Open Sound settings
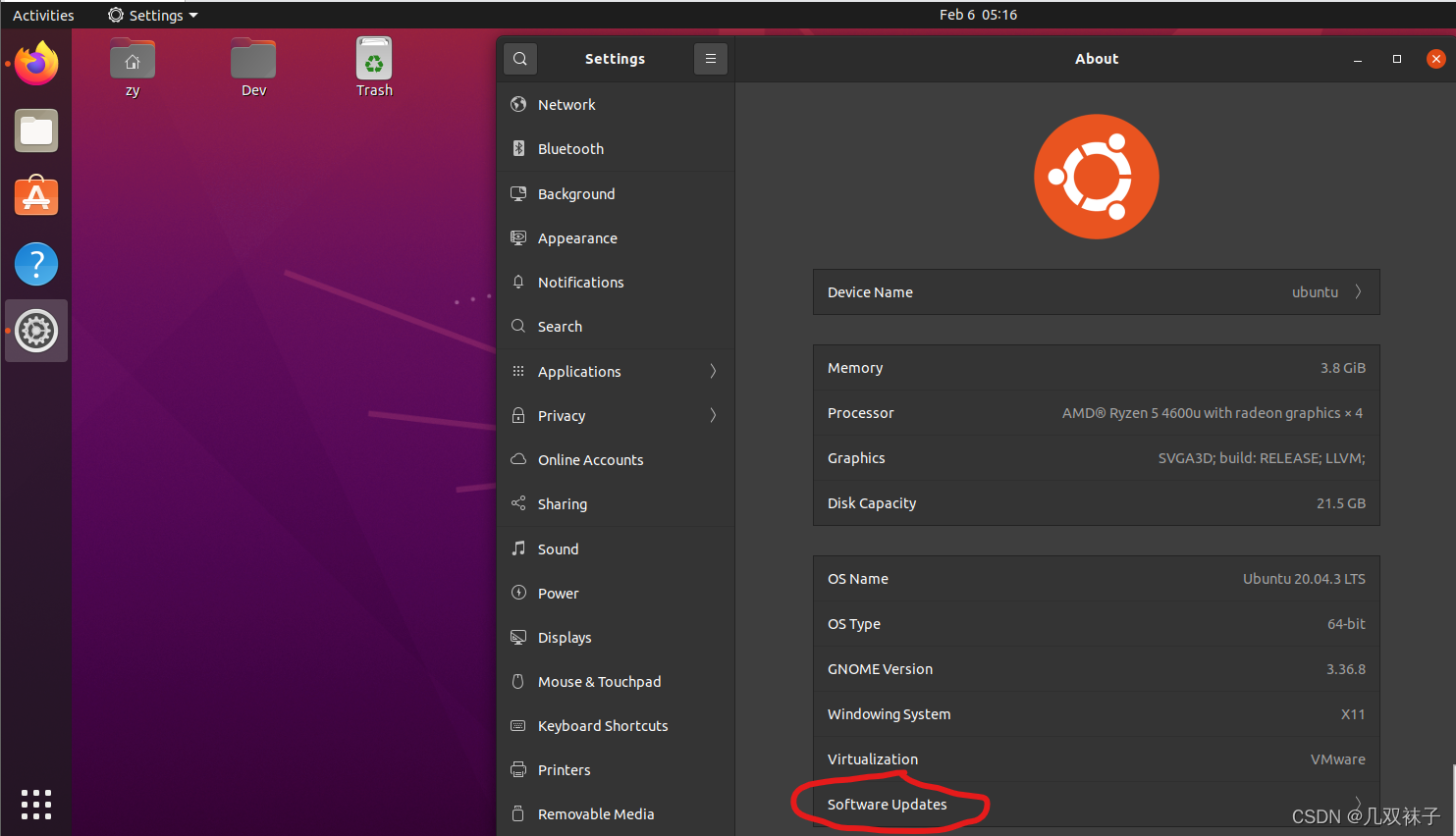This screenshot has width=1456, height=836. pyautogui.click(x=616, y=549)
